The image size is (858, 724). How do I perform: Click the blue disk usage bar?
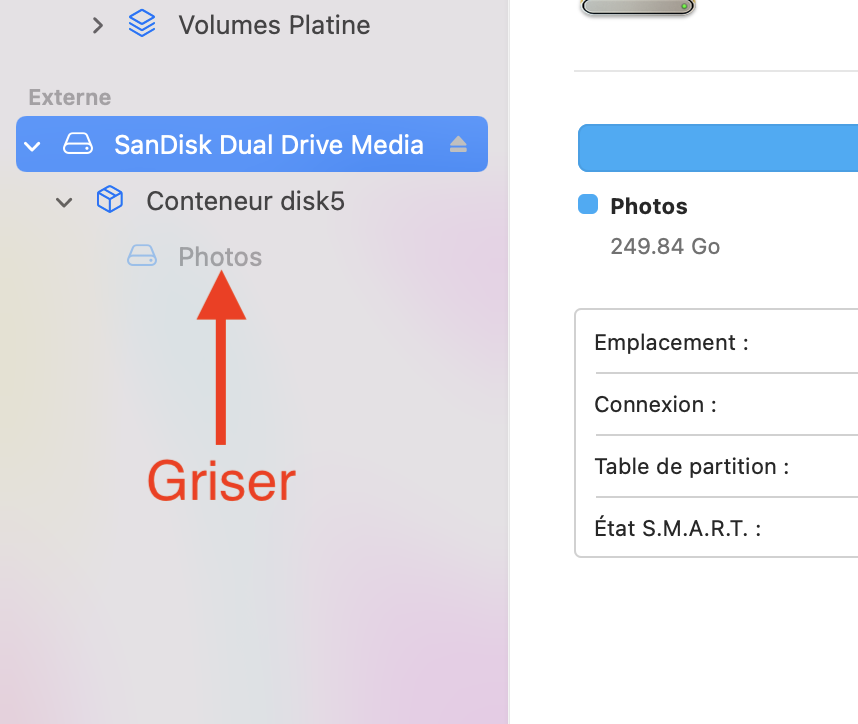click(717, 148)
